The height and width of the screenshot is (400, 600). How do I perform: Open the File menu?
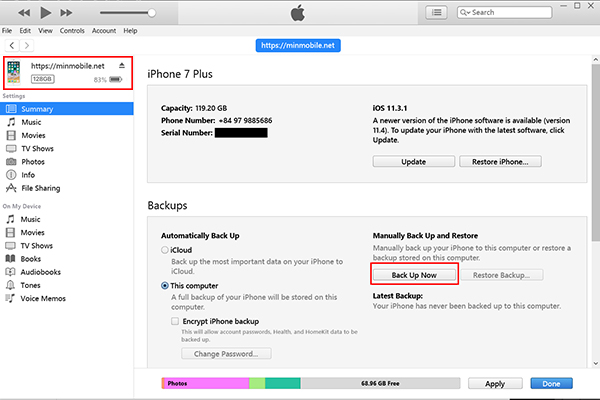(x=7, y=31)
